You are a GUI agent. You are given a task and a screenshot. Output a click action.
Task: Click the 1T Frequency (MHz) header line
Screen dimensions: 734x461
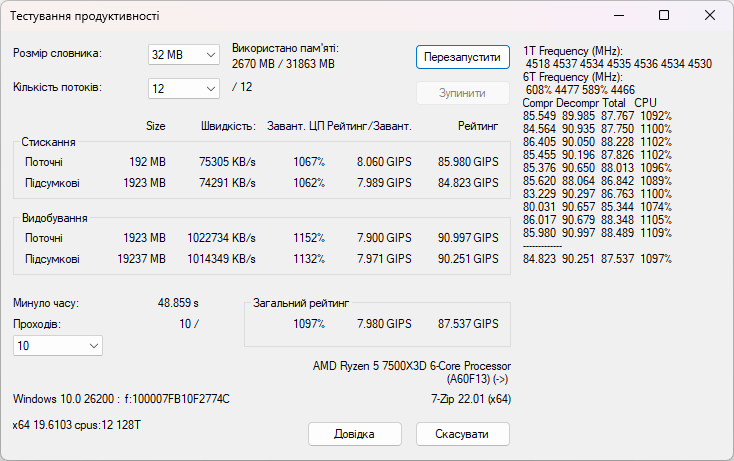click(573, 51)
